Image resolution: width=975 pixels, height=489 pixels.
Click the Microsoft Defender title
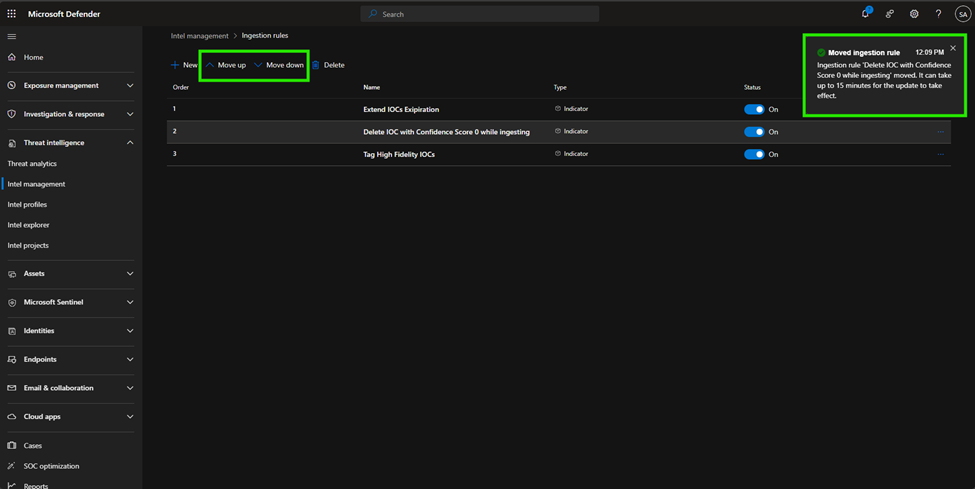pyautogui.click(x=64, y=14)
